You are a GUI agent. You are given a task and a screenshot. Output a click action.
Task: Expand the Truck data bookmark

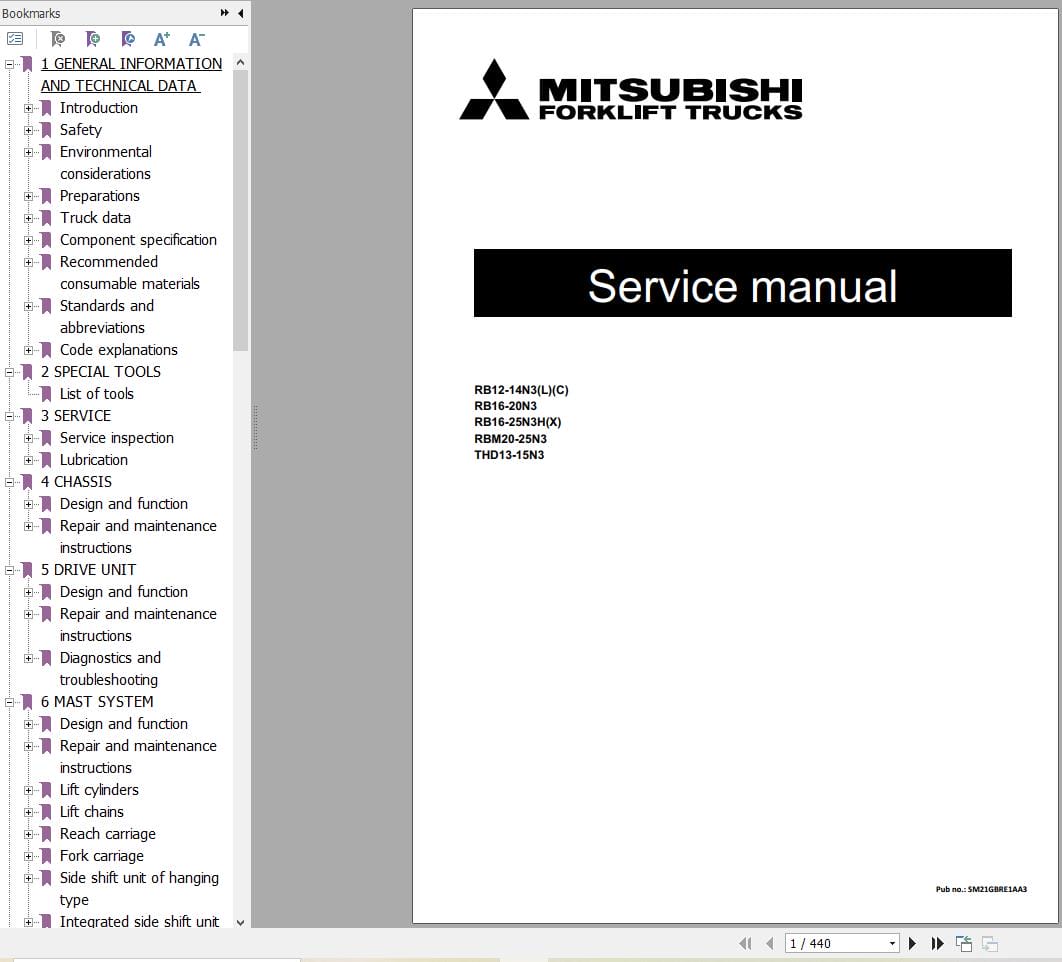click(28, 218)
